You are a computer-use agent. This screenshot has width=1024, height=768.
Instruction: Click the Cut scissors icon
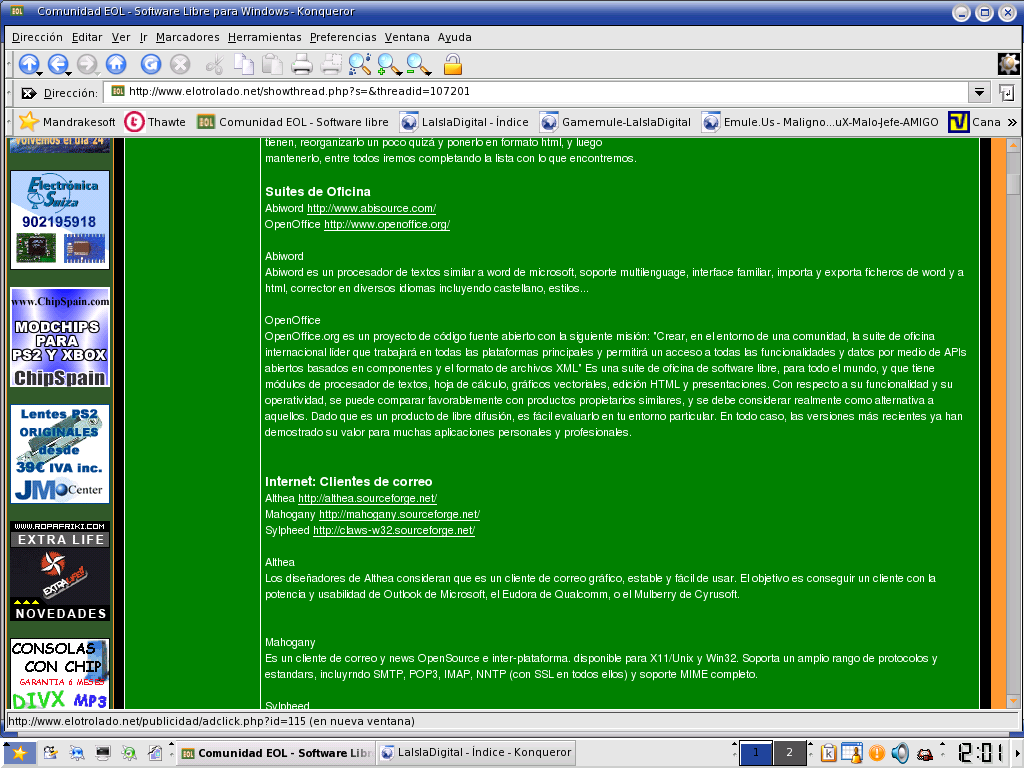[214, 64]
